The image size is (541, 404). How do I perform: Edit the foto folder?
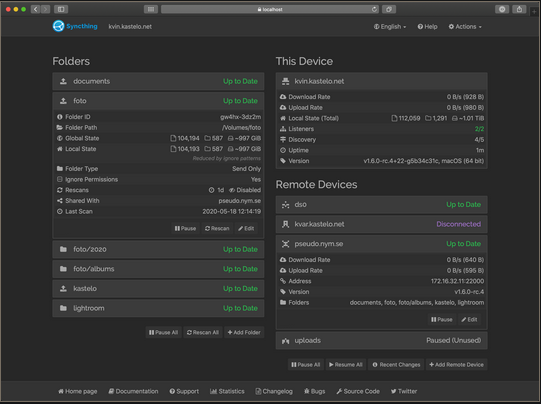(x=246, y=228)
